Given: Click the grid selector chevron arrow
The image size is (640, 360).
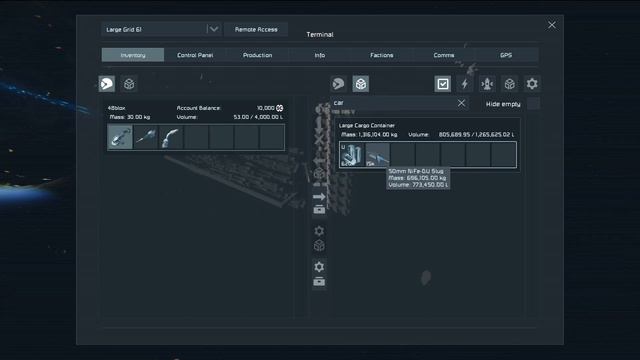Looking at the screenshot, I should pos(213,29).
